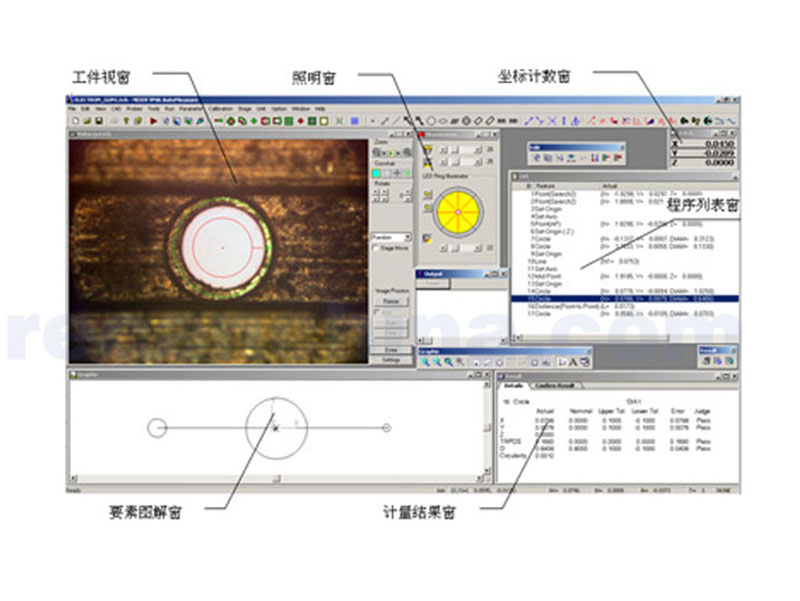The width and height of the screenshot is (800, 601).
Task: Open the Random dropdown in the video panel
Action: tap(407, 237)
